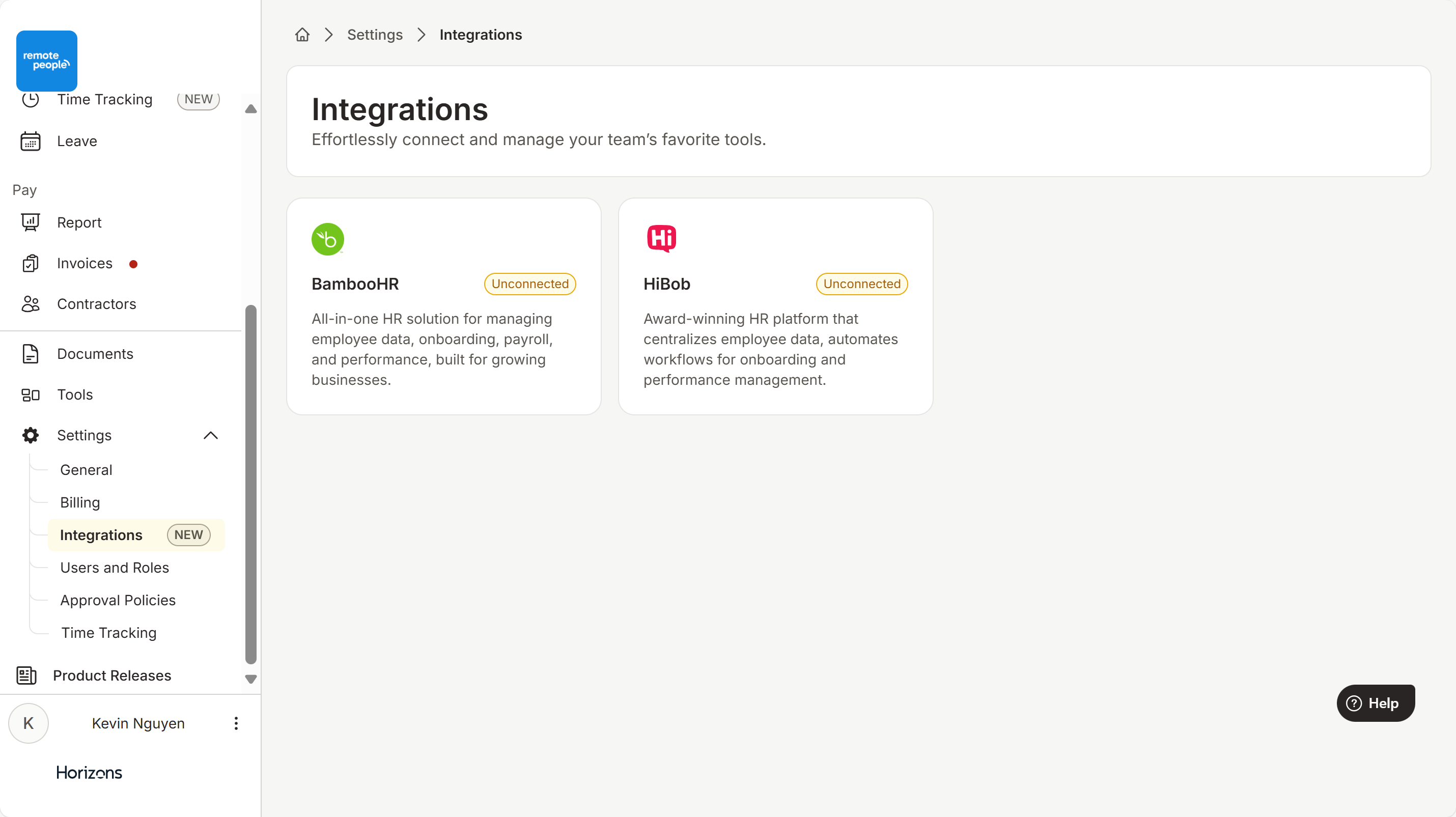Collapse the Settings menu chevron
Viewport: 1456px width, 817px height.
tap(210, 435)
